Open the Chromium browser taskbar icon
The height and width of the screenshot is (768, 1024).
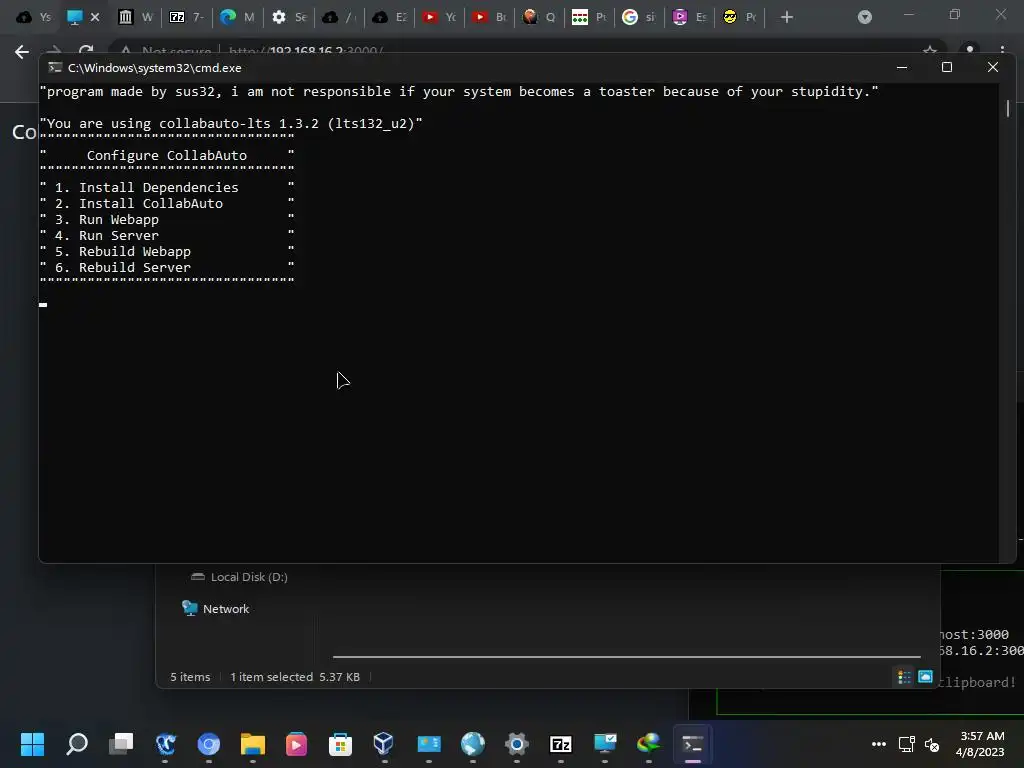(209, 744)
